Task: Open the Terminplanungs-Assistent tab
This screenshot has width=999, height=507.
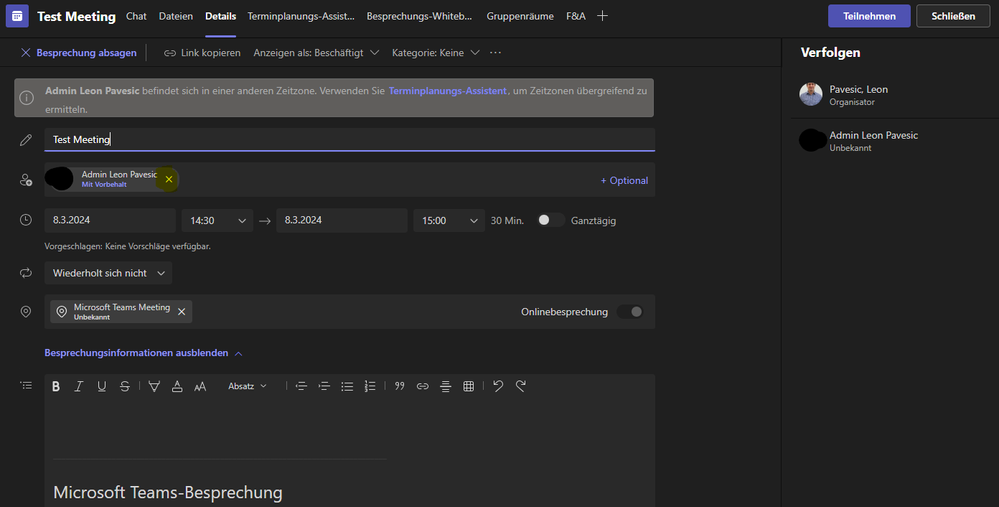Action: click(x=301, y=16)
